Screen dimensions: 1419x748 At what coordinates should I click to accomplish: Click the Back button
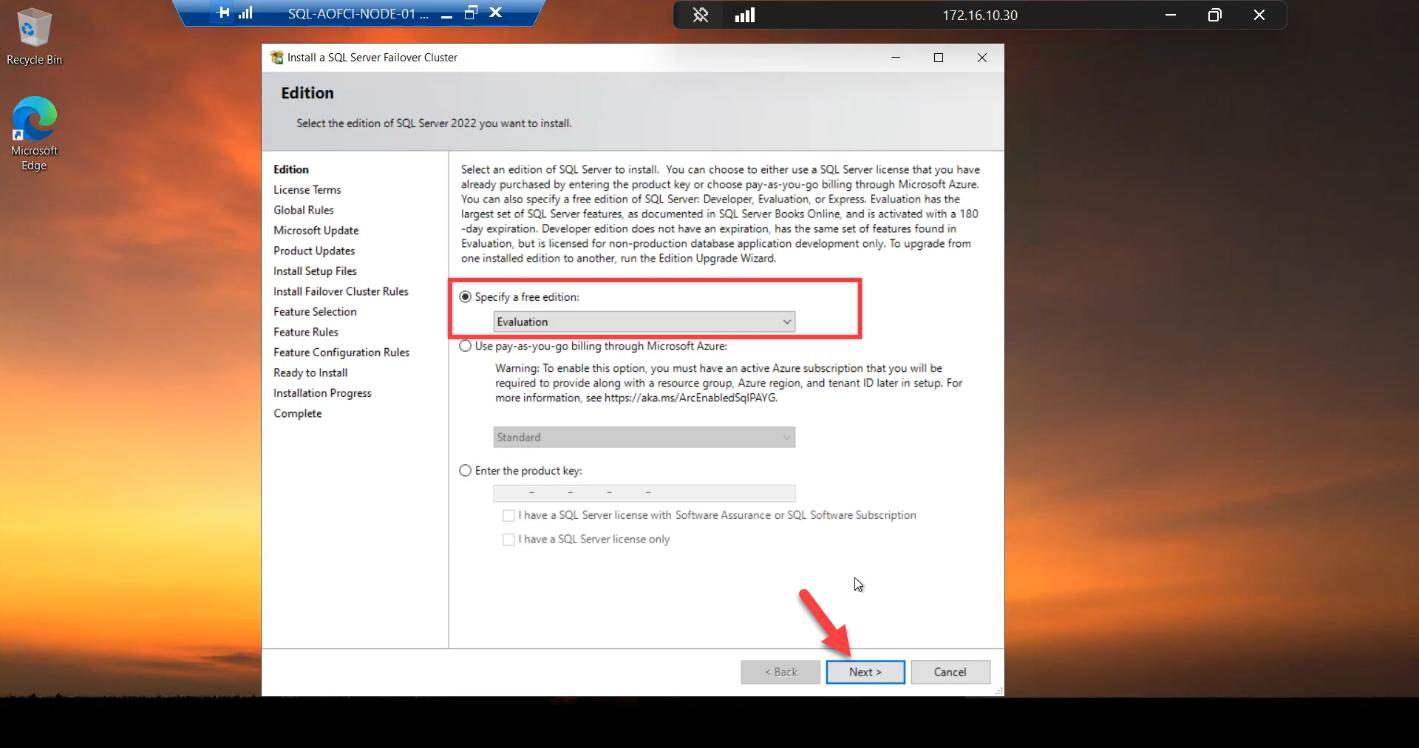click(780, 672)
